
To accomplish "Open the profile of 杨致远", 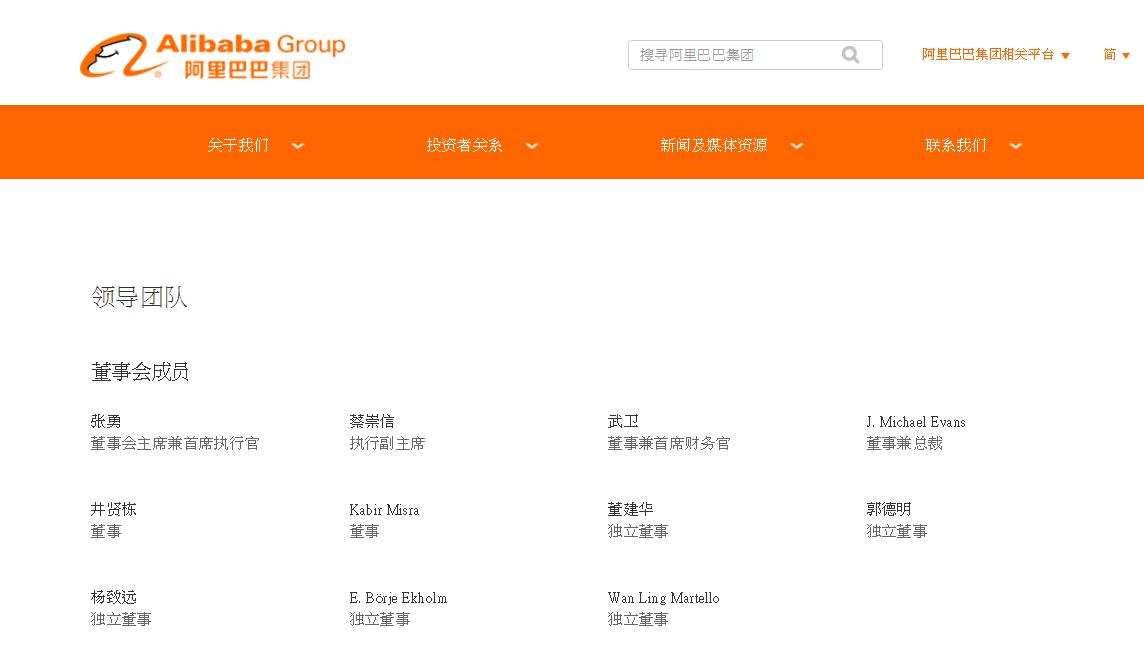I will point(114,598).
